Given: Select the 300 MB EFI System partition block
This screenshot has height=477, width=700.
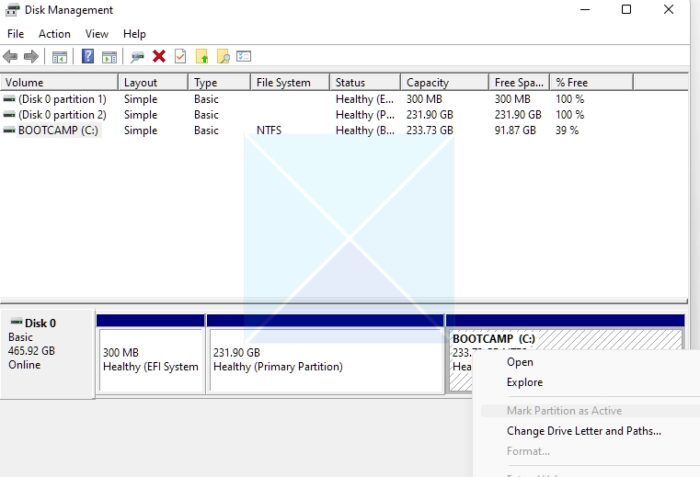Looking at the screenshot, I should pos(151,360).
